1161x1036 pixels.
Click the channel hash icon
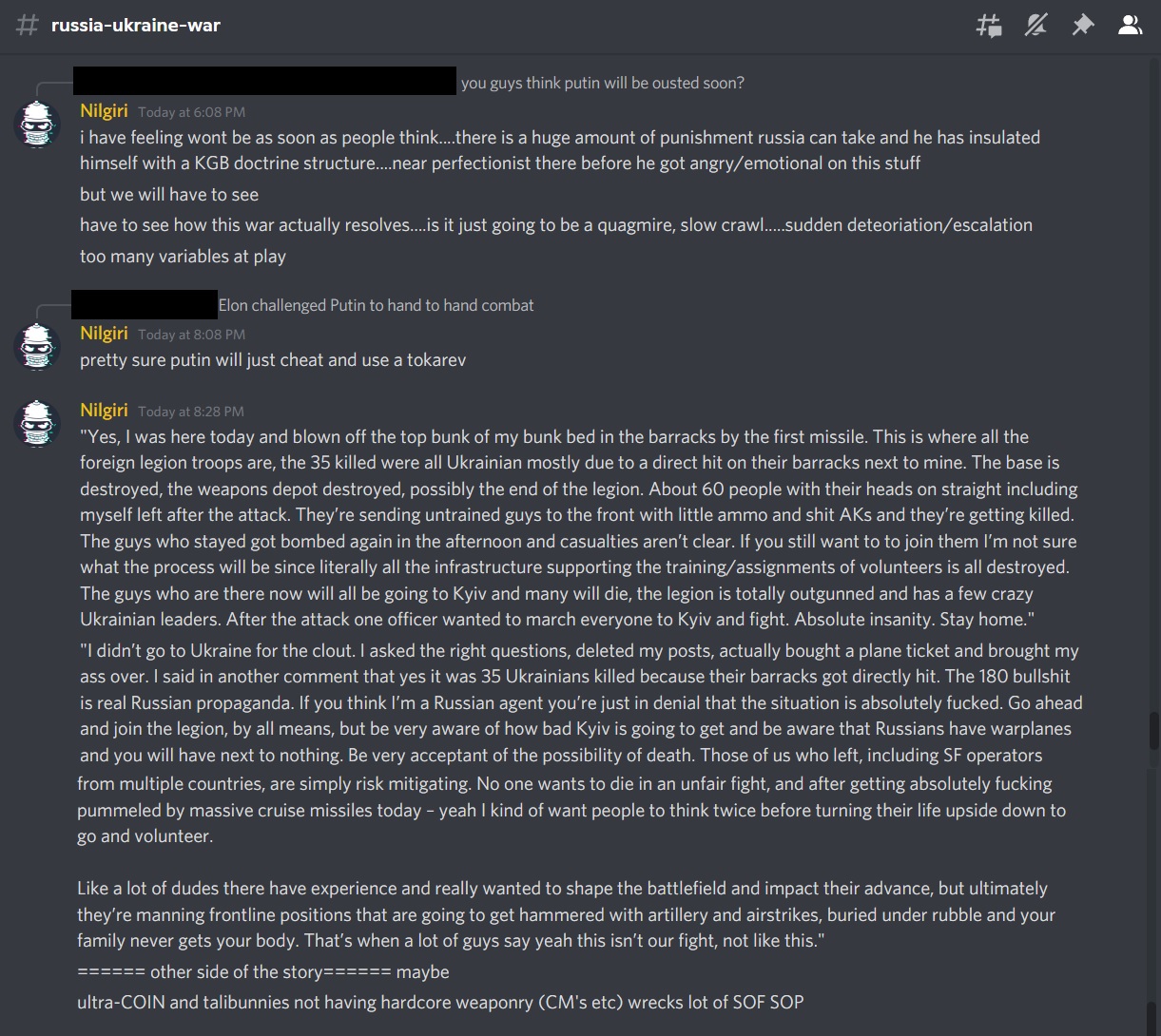coord(28,26)
